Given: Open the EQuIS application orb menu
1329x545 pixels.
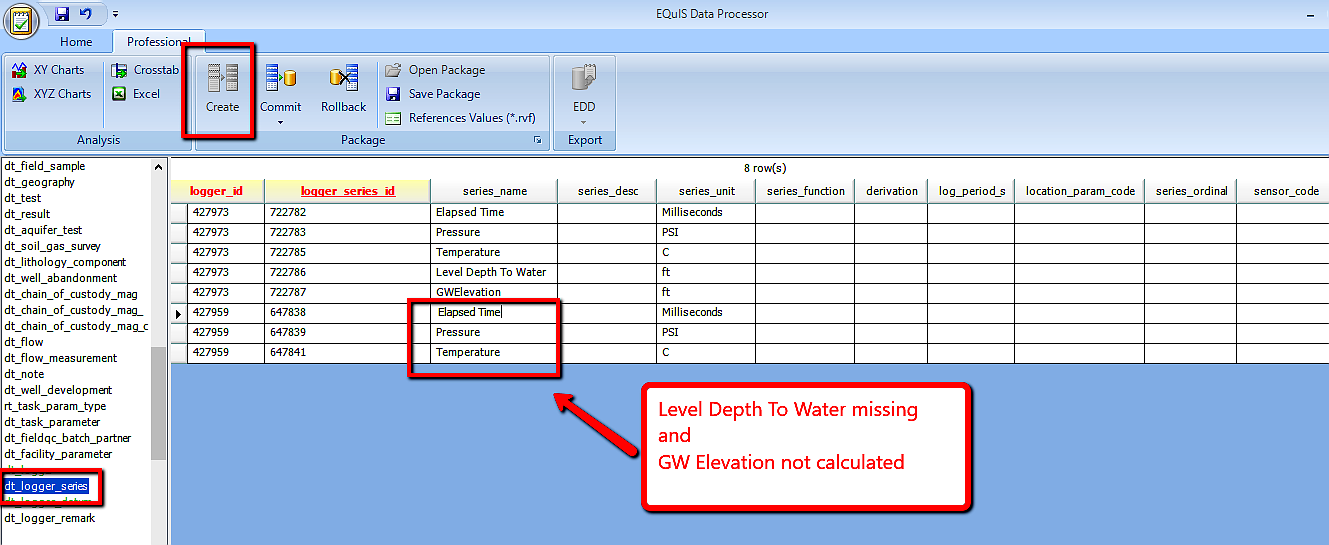Looking at the screenshot, I should (x=21, y=21).
